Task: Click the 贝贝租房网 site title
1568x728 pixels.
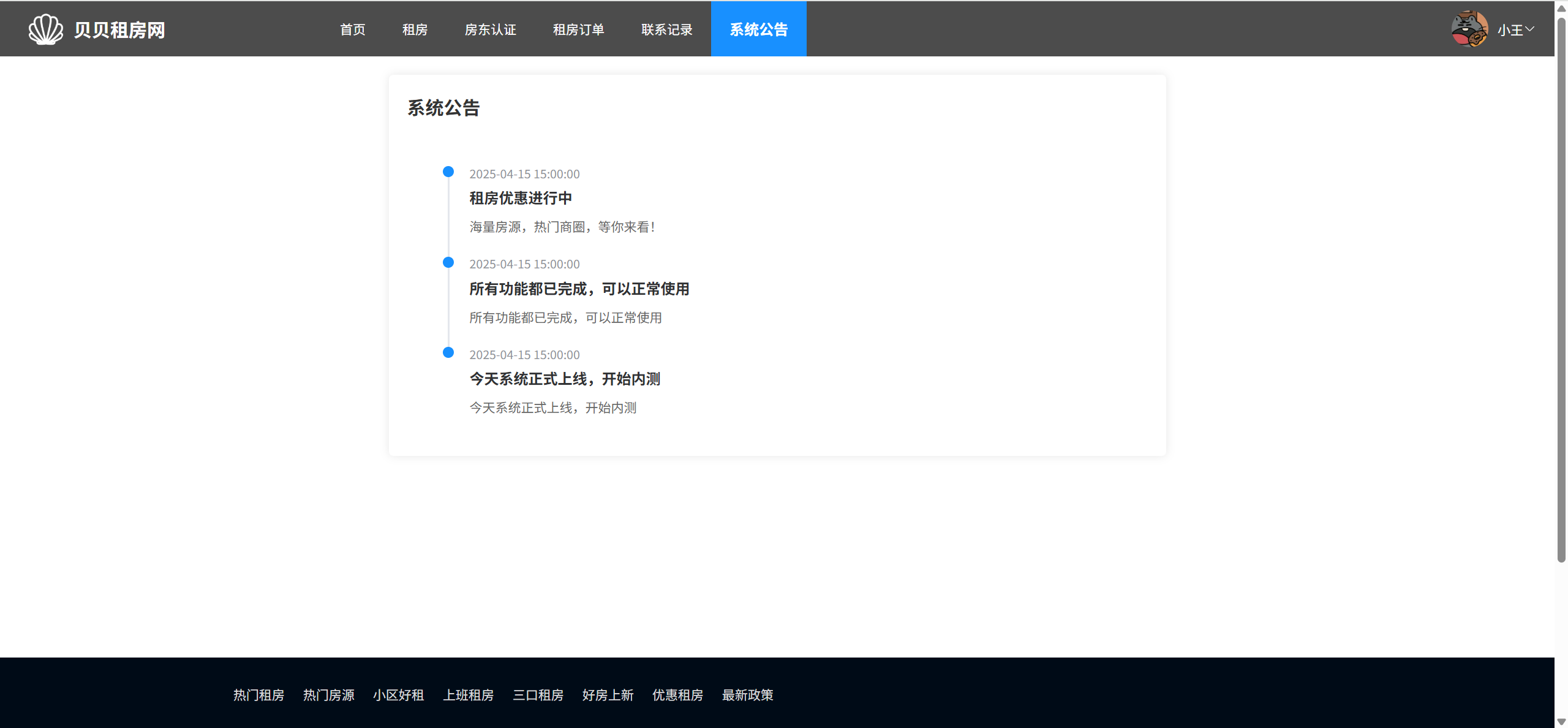Action: [x=119, y=30]
